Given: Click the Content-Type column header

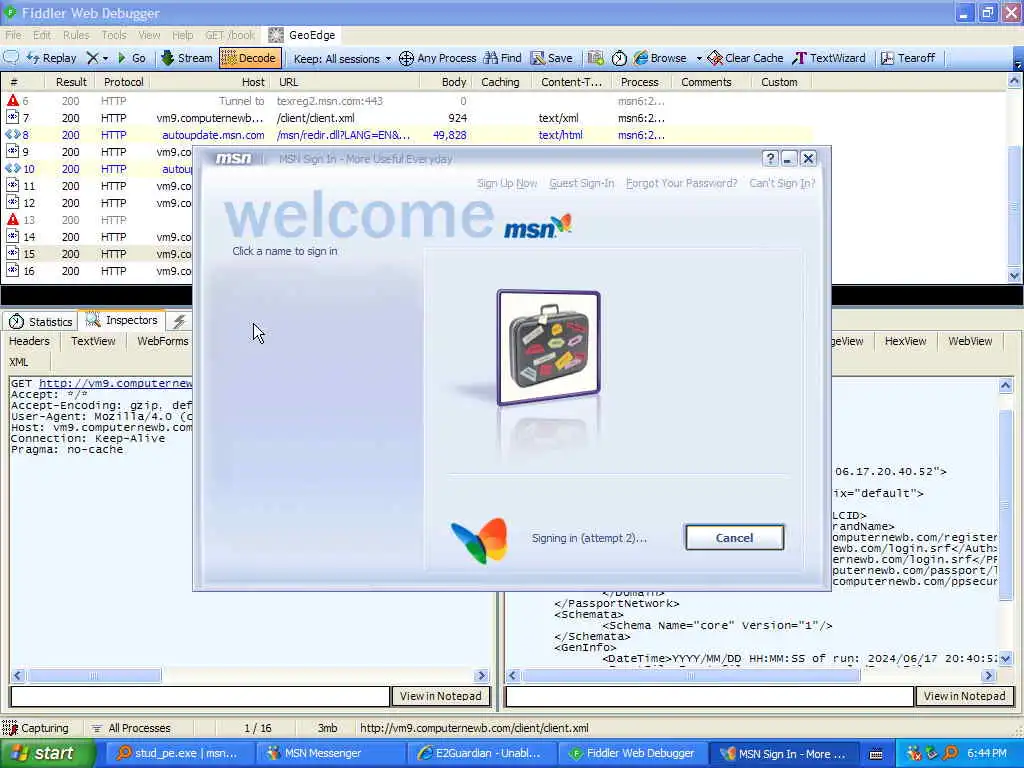Looking at the screenshot, I should click(x=571, y=82).
